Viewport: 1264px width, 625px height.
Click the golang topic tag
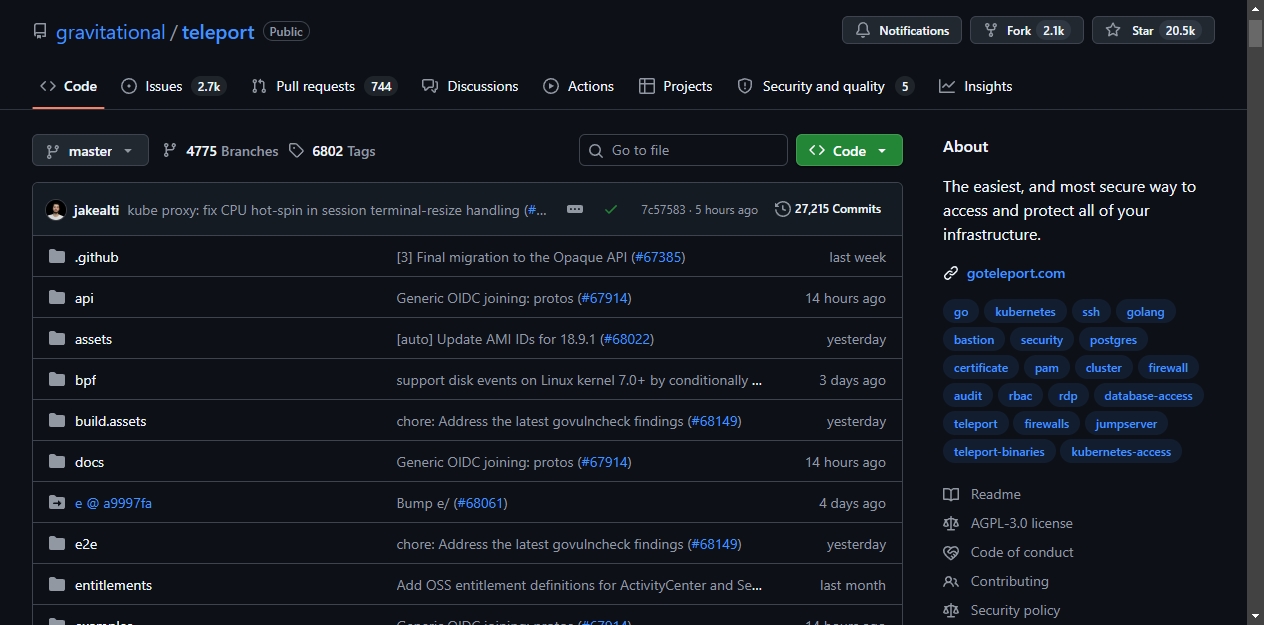(1145, 312)
